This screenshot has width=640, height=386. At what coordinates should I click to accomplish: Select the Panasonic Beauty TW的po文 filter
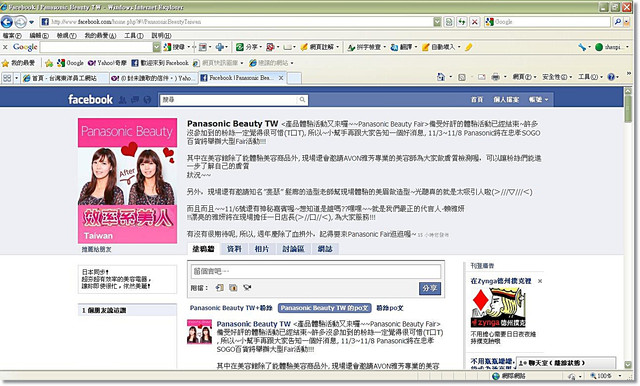pyautogui.click(x=324, y=308)
